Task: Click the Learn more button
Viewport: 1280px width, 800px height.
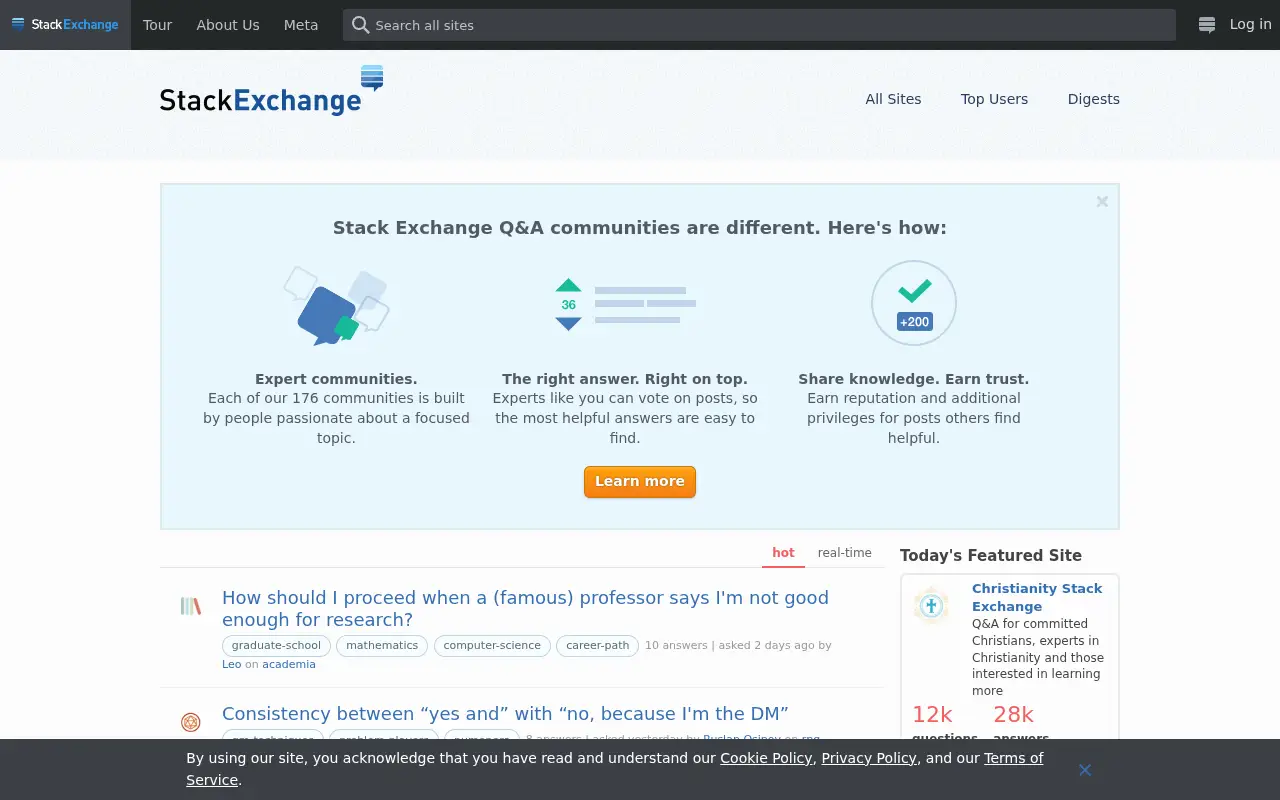Action: tap(640, 482)
